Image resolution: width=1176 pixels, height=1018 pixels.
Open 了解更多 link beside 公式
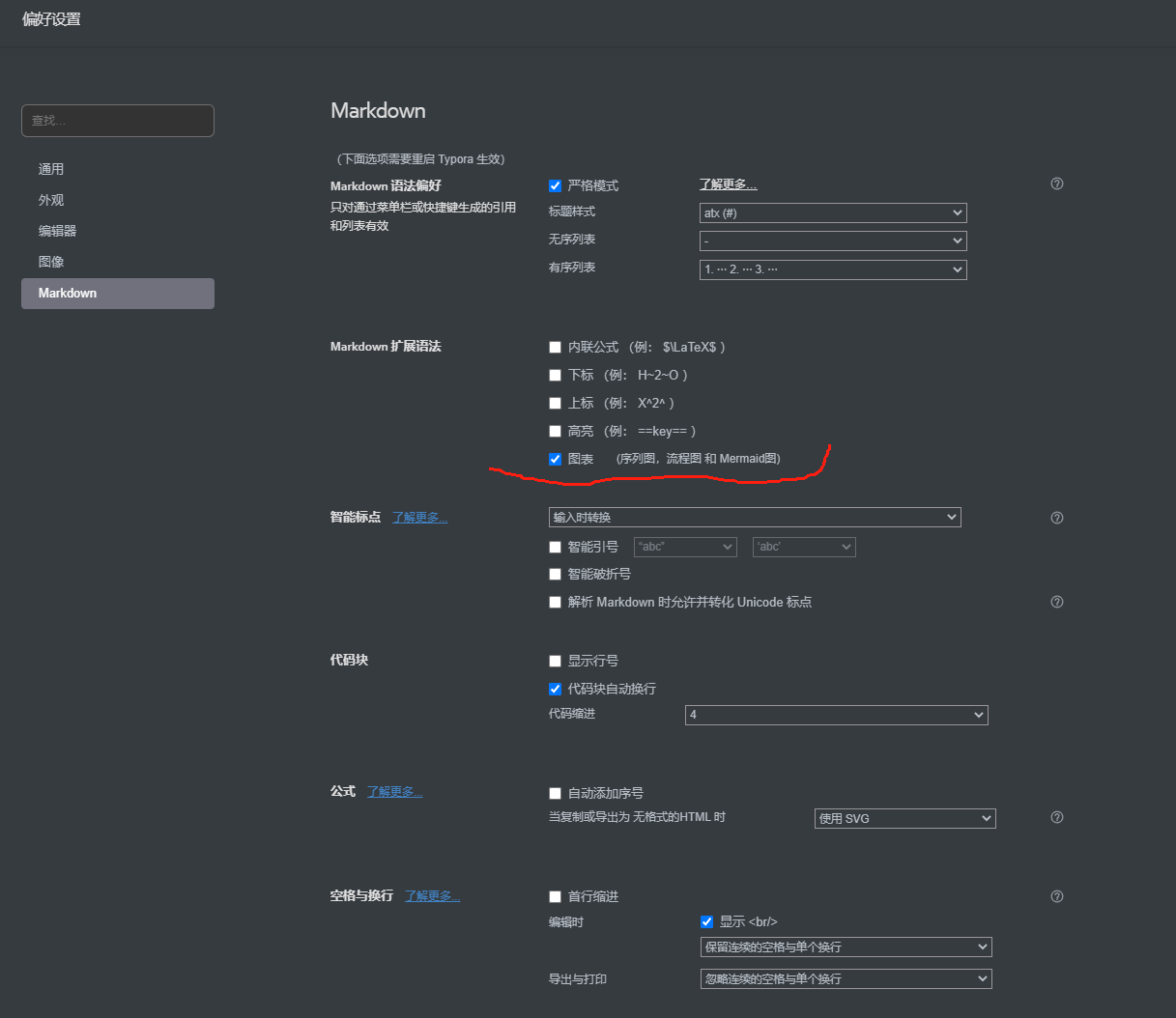[x=394, y=792]
